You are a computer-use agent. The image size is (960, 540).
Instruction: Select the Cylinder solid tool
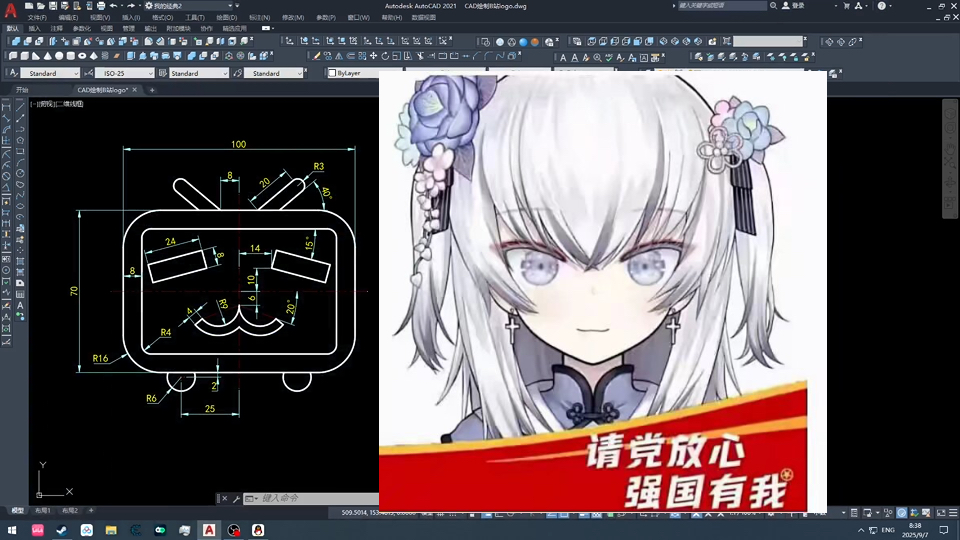[70, 56]
